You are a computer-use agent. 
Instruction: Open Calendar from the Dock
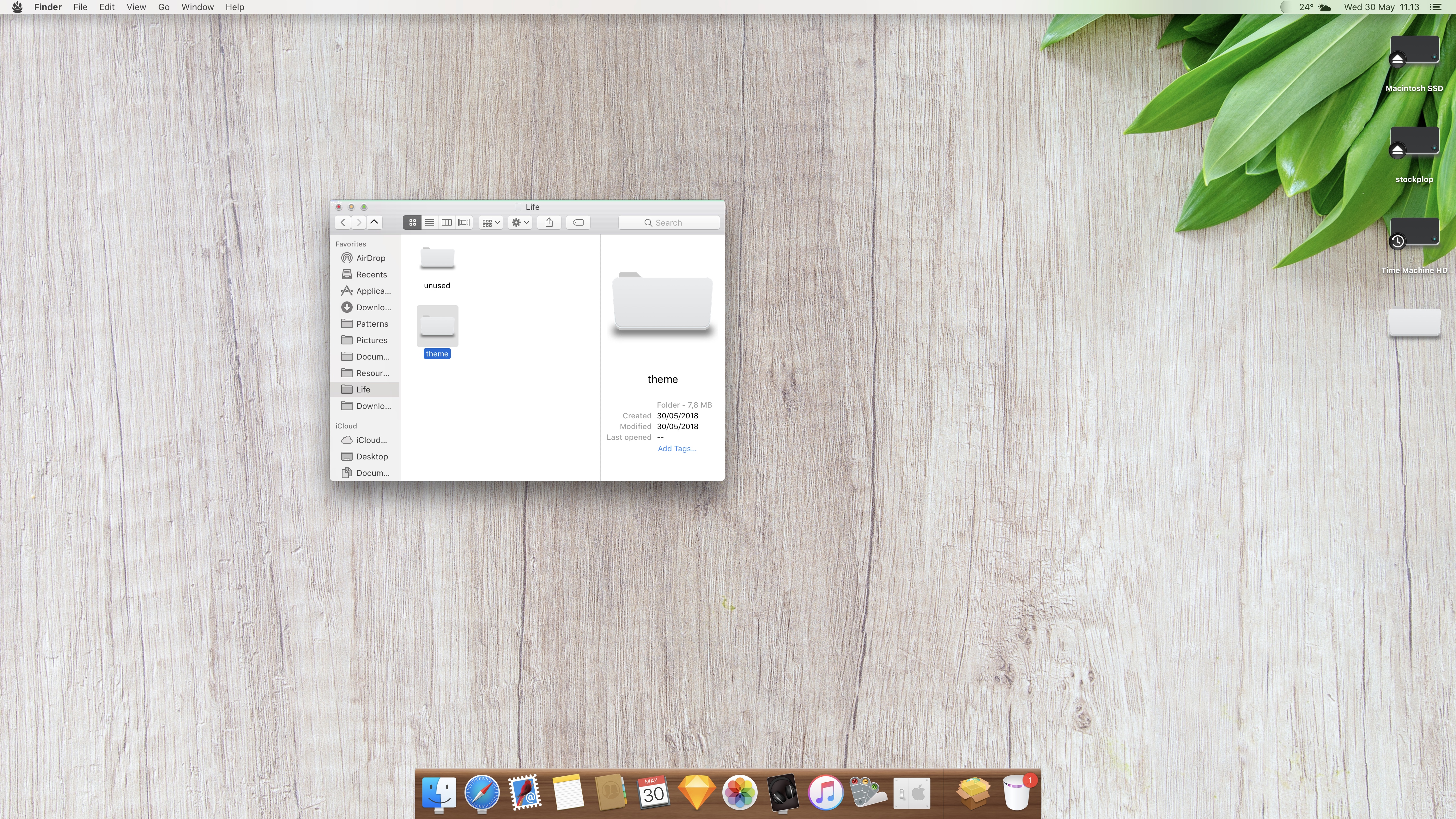(653, 792)
